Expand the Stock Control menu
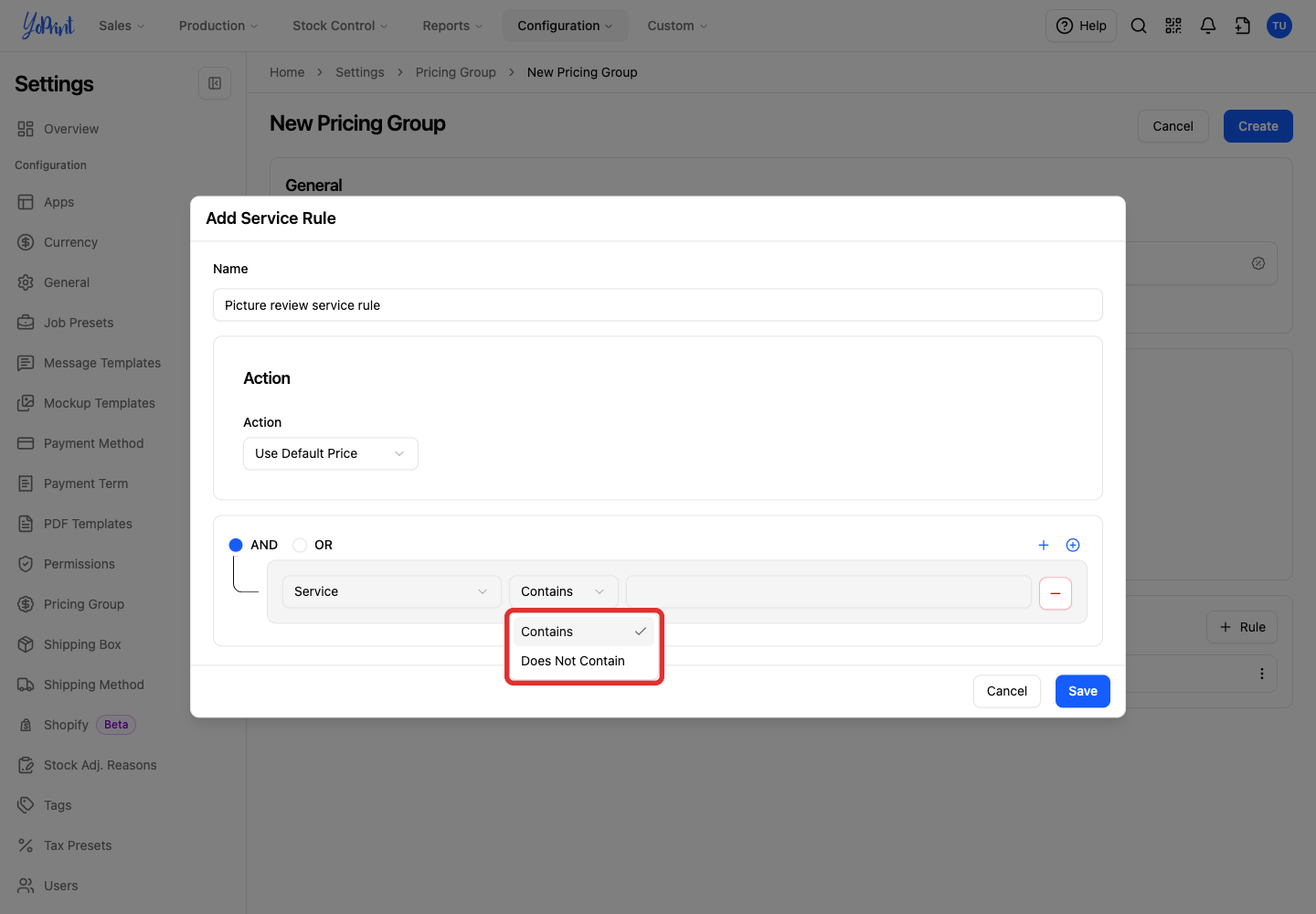This screenshot has width=1316, height=914. coord(340,26)
